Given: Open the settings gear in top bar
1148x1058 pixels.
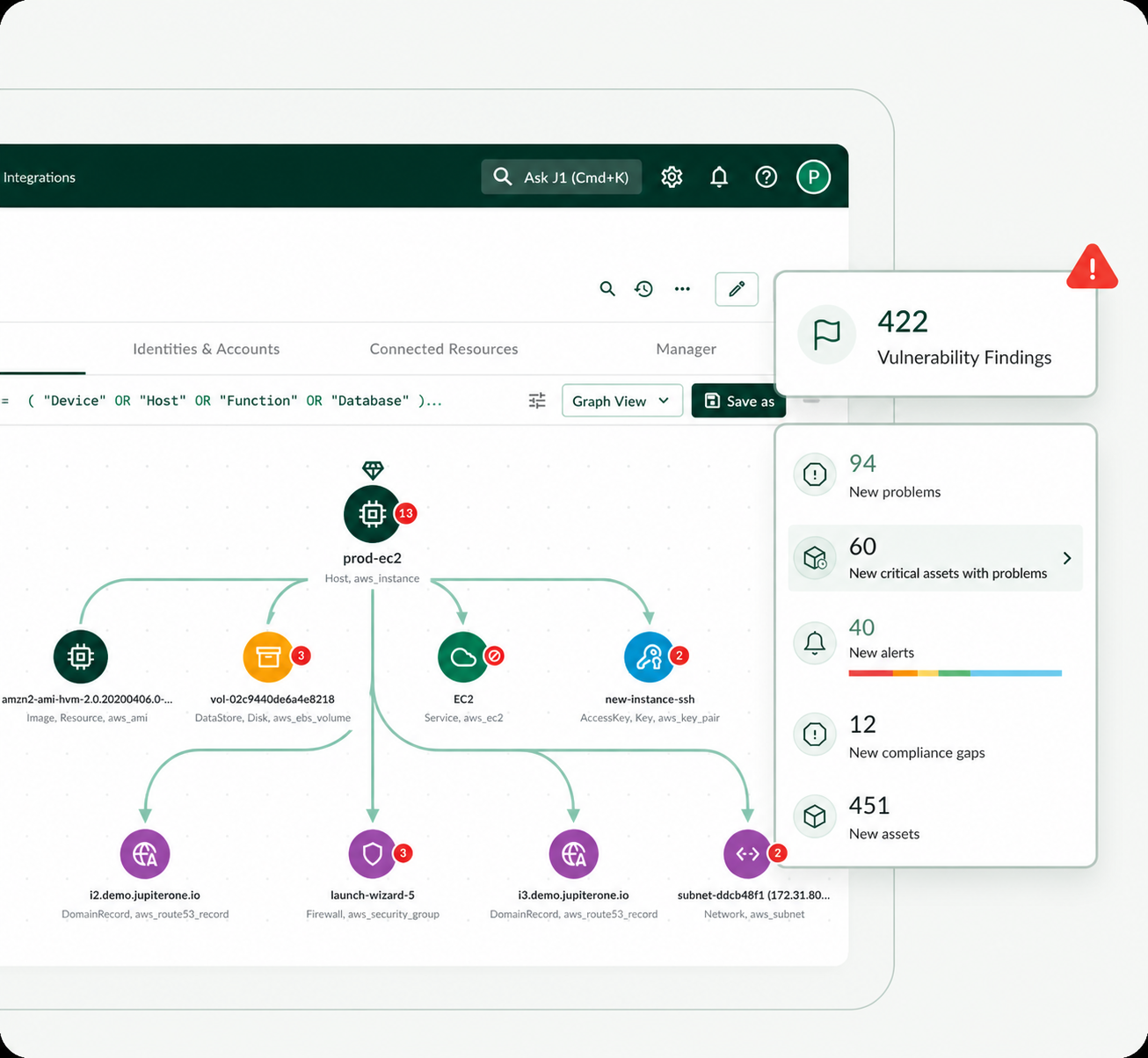Looking at the screenshot, I should pos(672,177).
